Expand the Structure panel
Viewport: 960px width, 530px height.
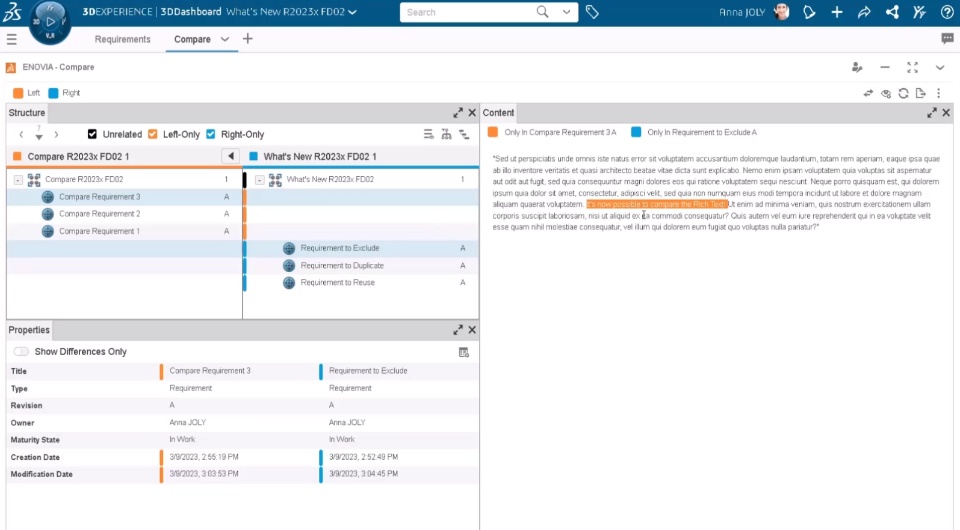[x=458, y=113]
